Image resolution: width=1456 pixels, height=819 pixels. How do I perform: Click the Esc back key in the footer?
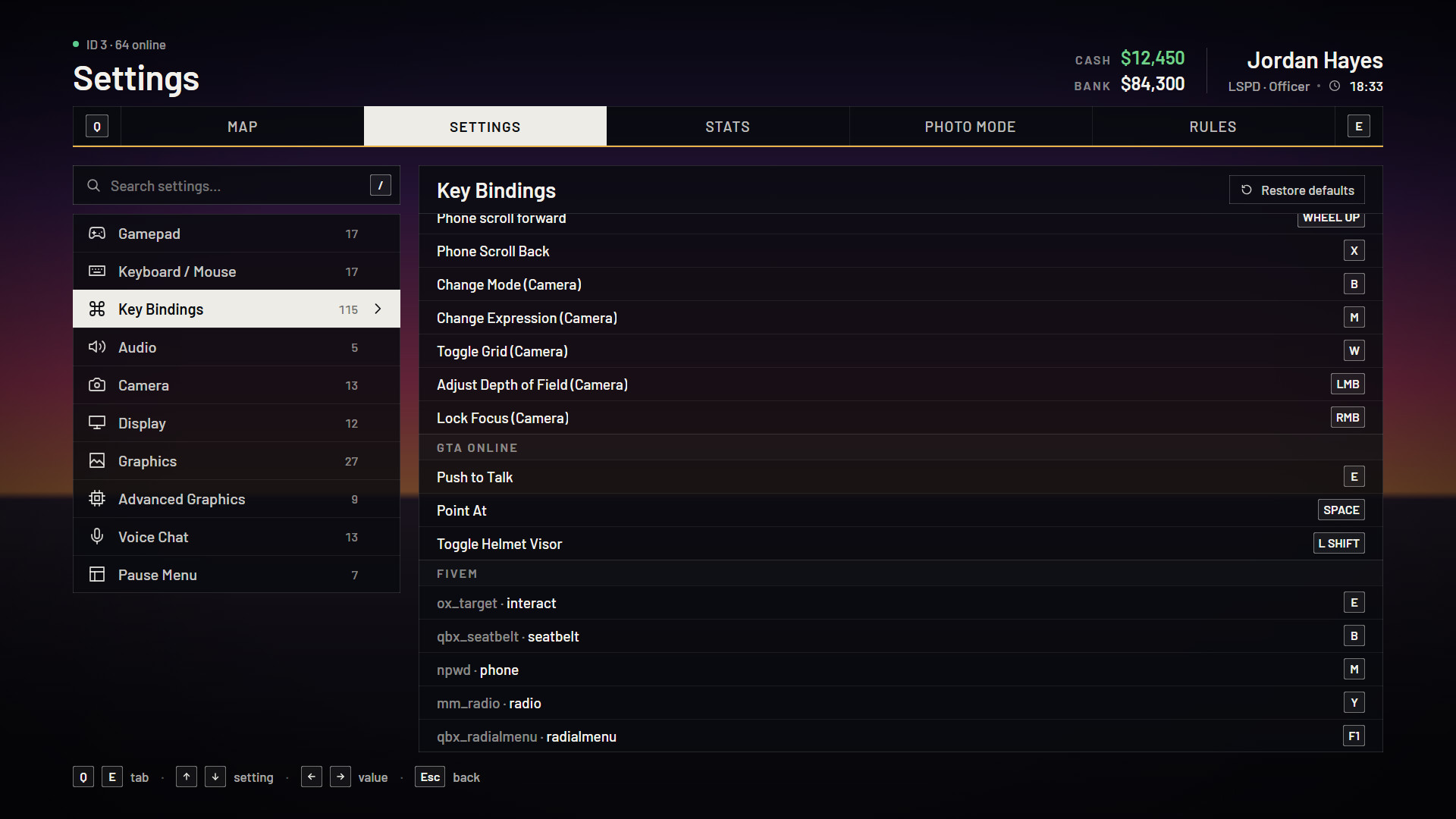430,777
